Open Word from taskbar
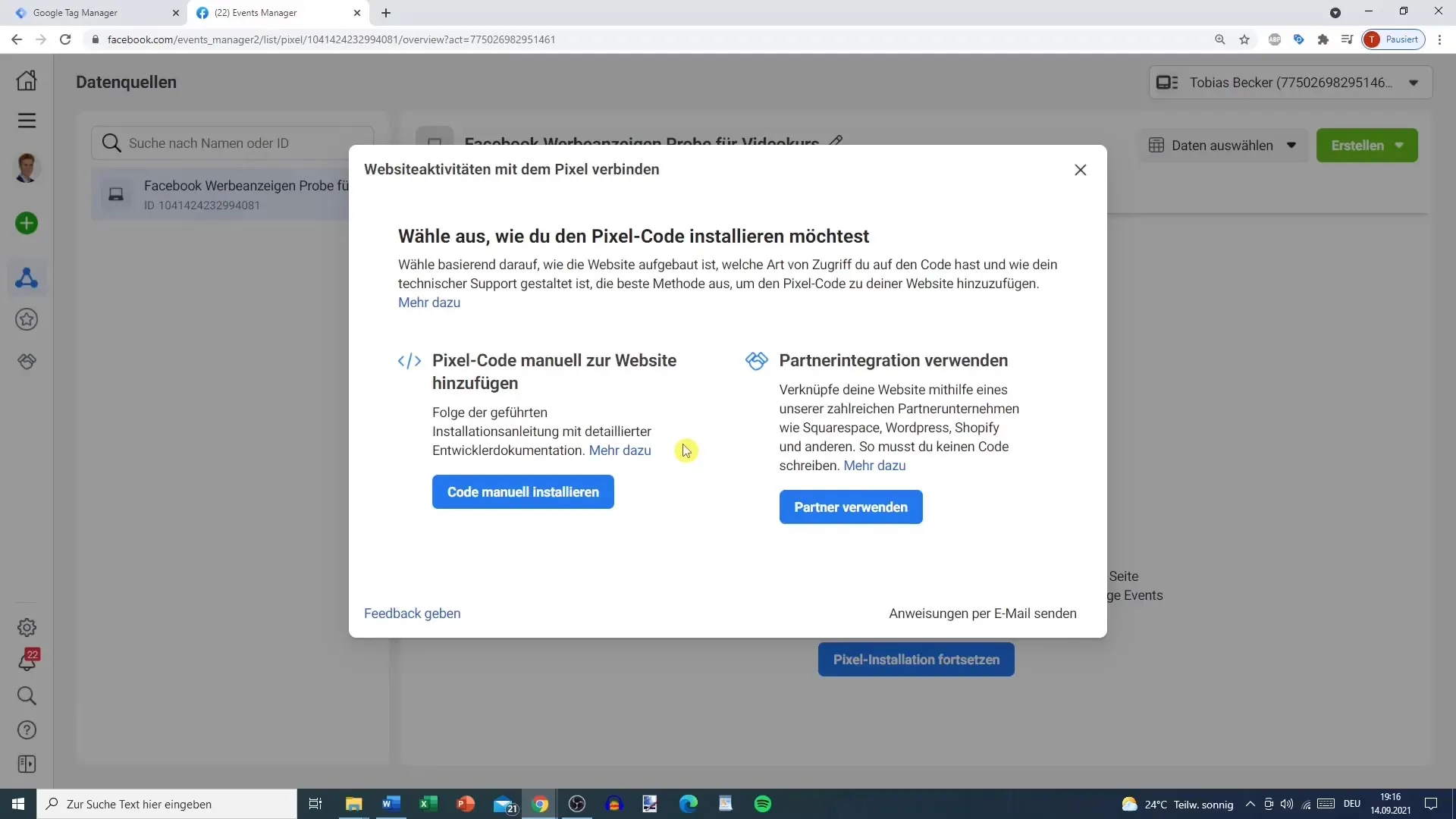 click(x=391, y=804)
